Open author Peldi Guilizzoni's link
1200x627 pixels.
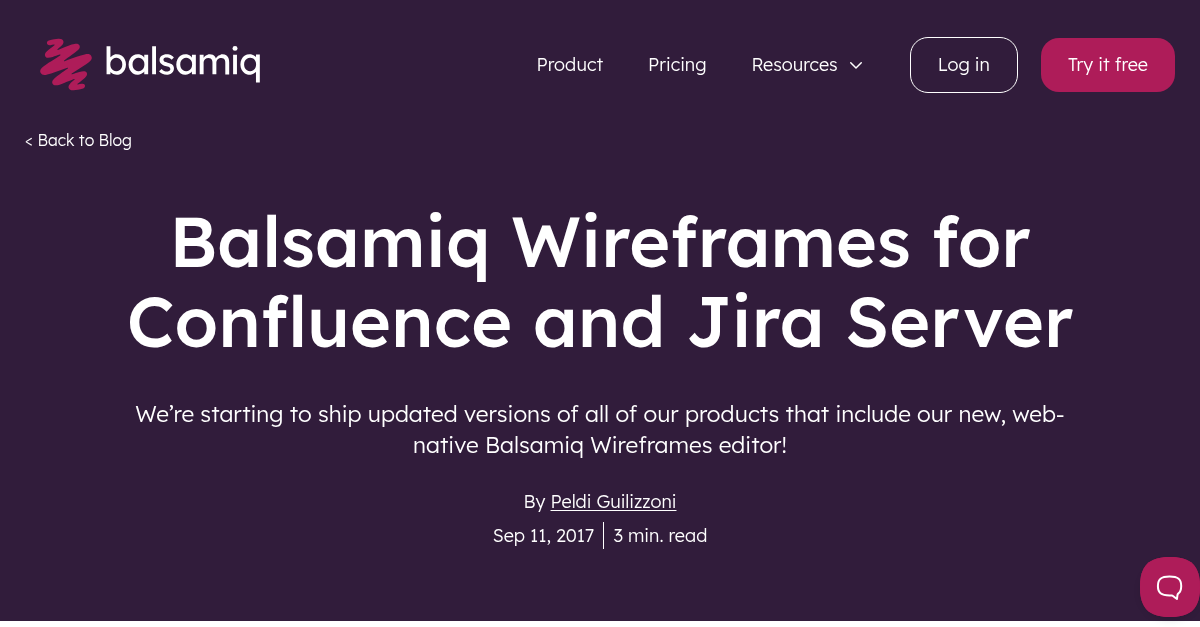[613, 501]
